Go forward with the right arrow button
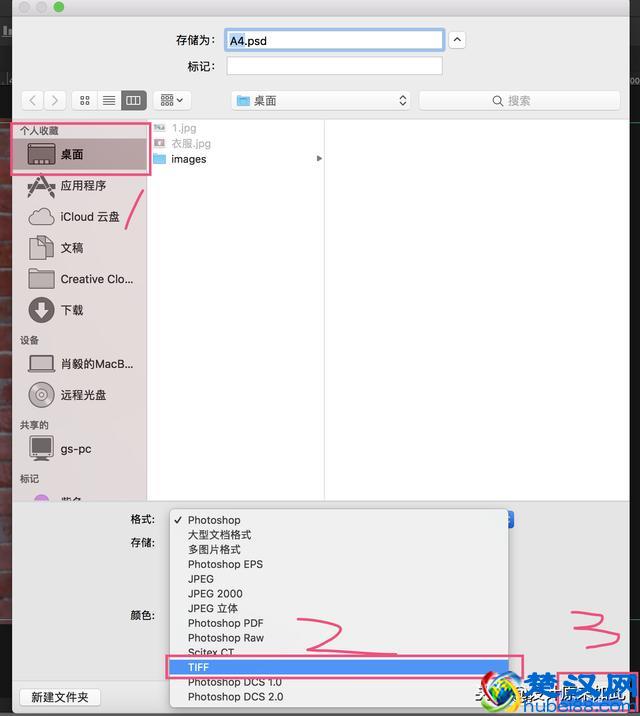Viewport: 640px width, 716px height. pos(54,100)
